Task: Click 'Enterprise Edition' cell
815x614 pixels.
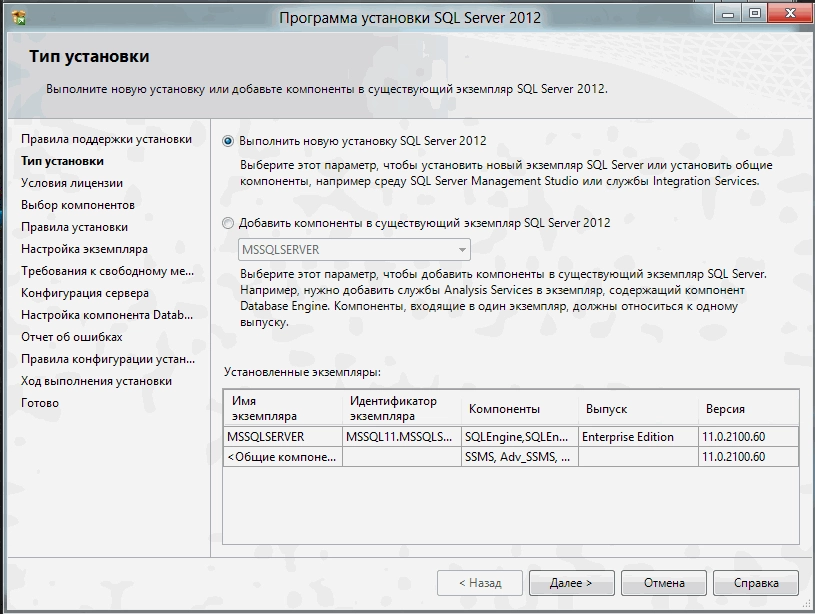Action: coord(638,437)
